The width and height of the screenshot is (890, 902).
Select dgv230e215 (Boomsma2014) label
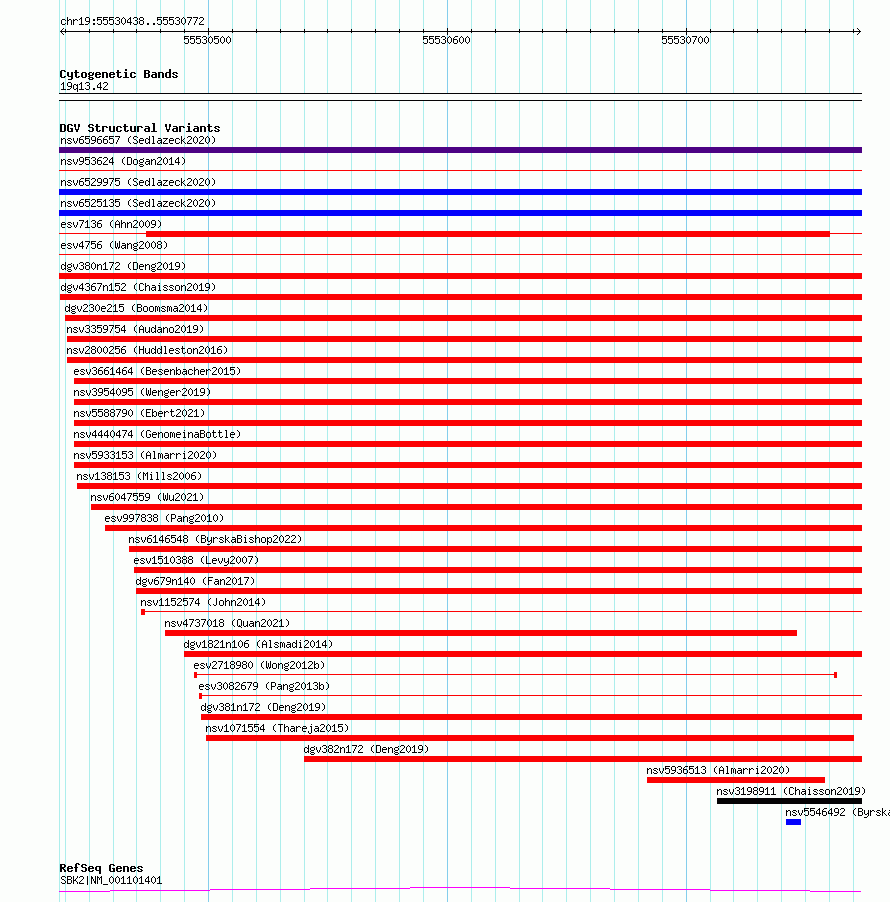[136, 308]
